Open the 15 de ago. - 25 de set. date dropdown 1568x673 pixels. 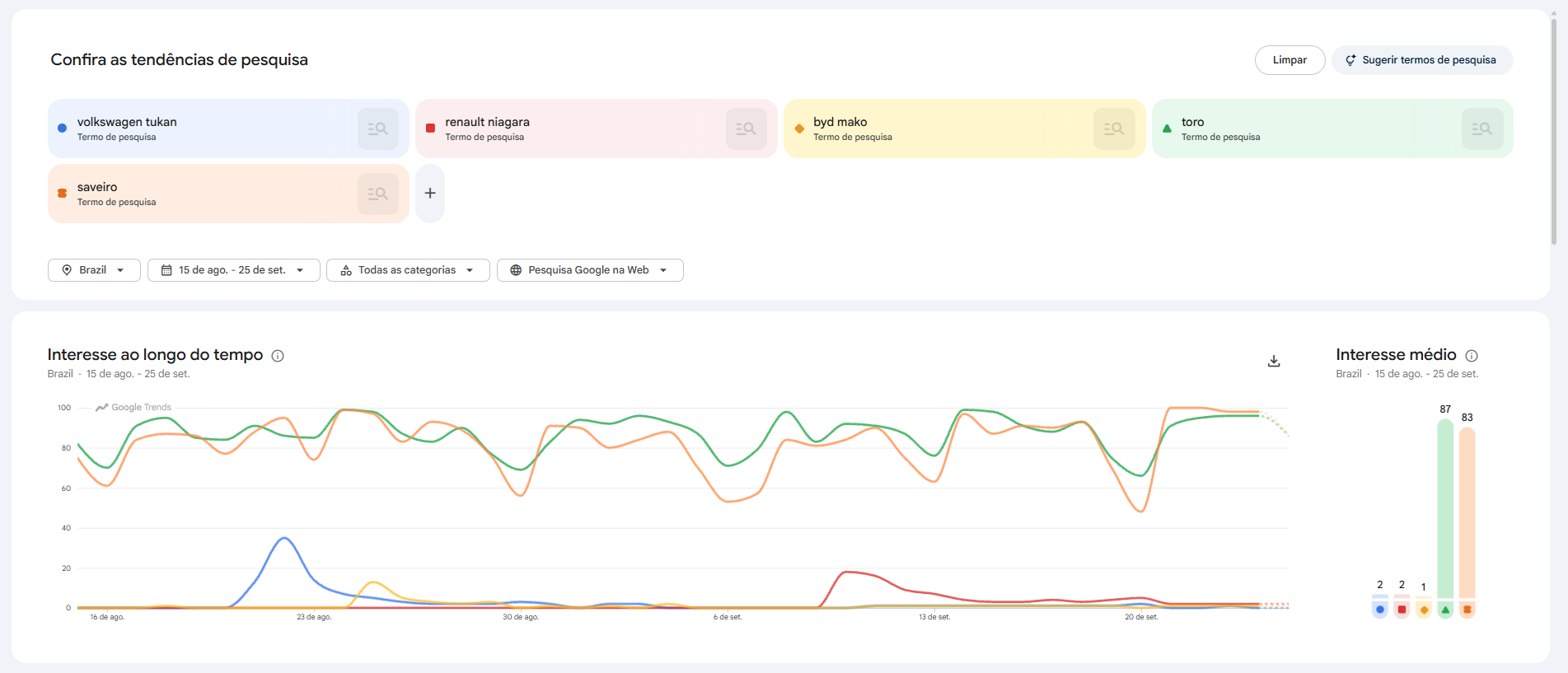coord(234,270)
